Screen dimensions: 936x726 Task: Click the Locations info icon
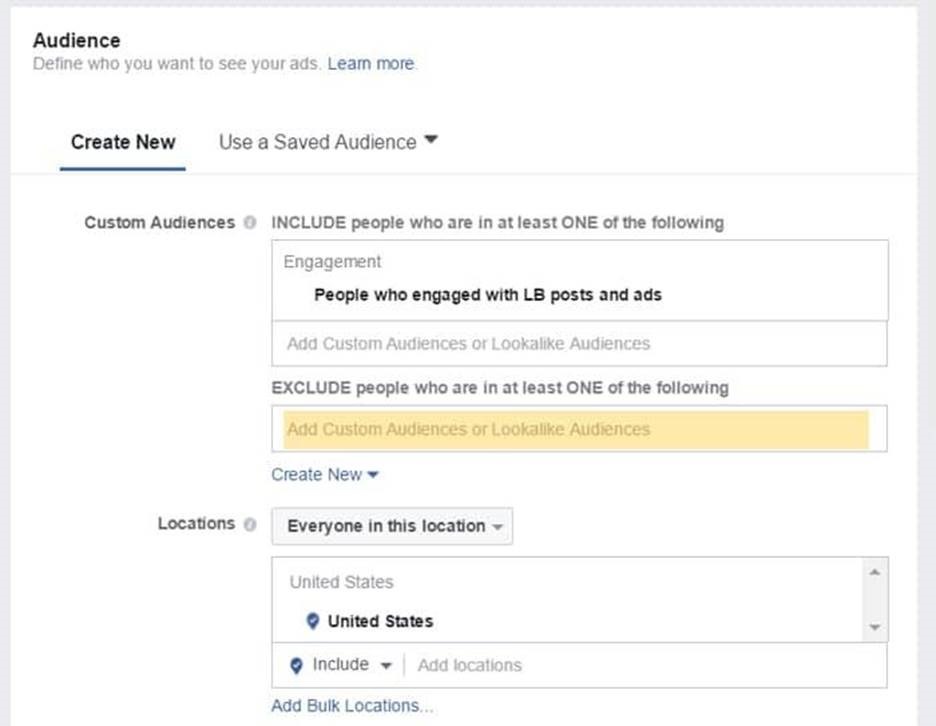(x=249, y=524)
